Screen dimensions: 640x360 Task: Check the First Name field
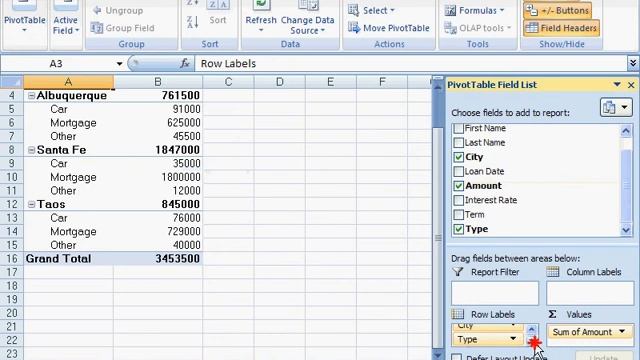(x=458, y=128)
